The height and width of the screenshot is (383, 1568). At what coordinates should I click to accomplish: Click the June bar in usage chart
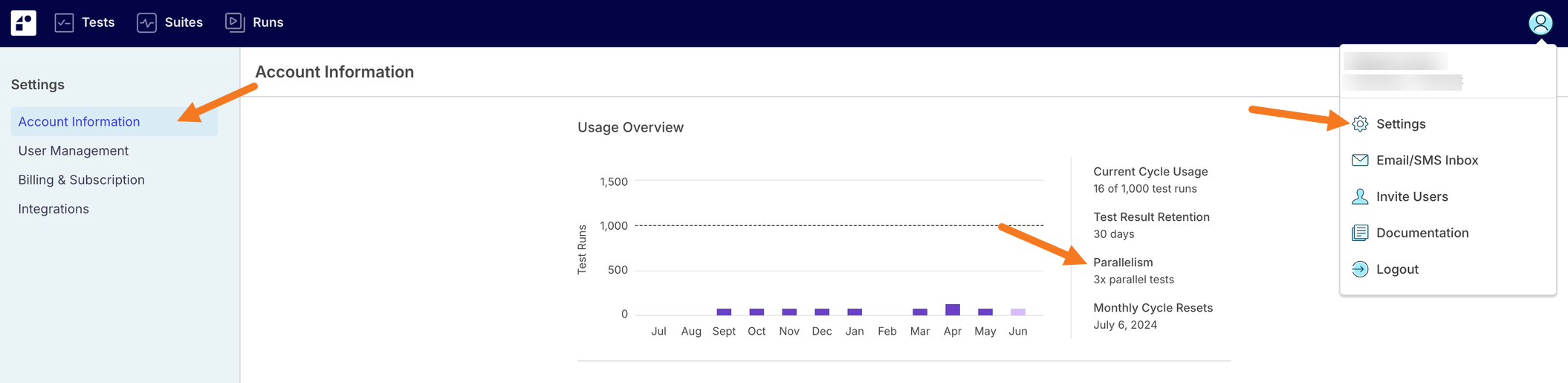coord(1018,312)
